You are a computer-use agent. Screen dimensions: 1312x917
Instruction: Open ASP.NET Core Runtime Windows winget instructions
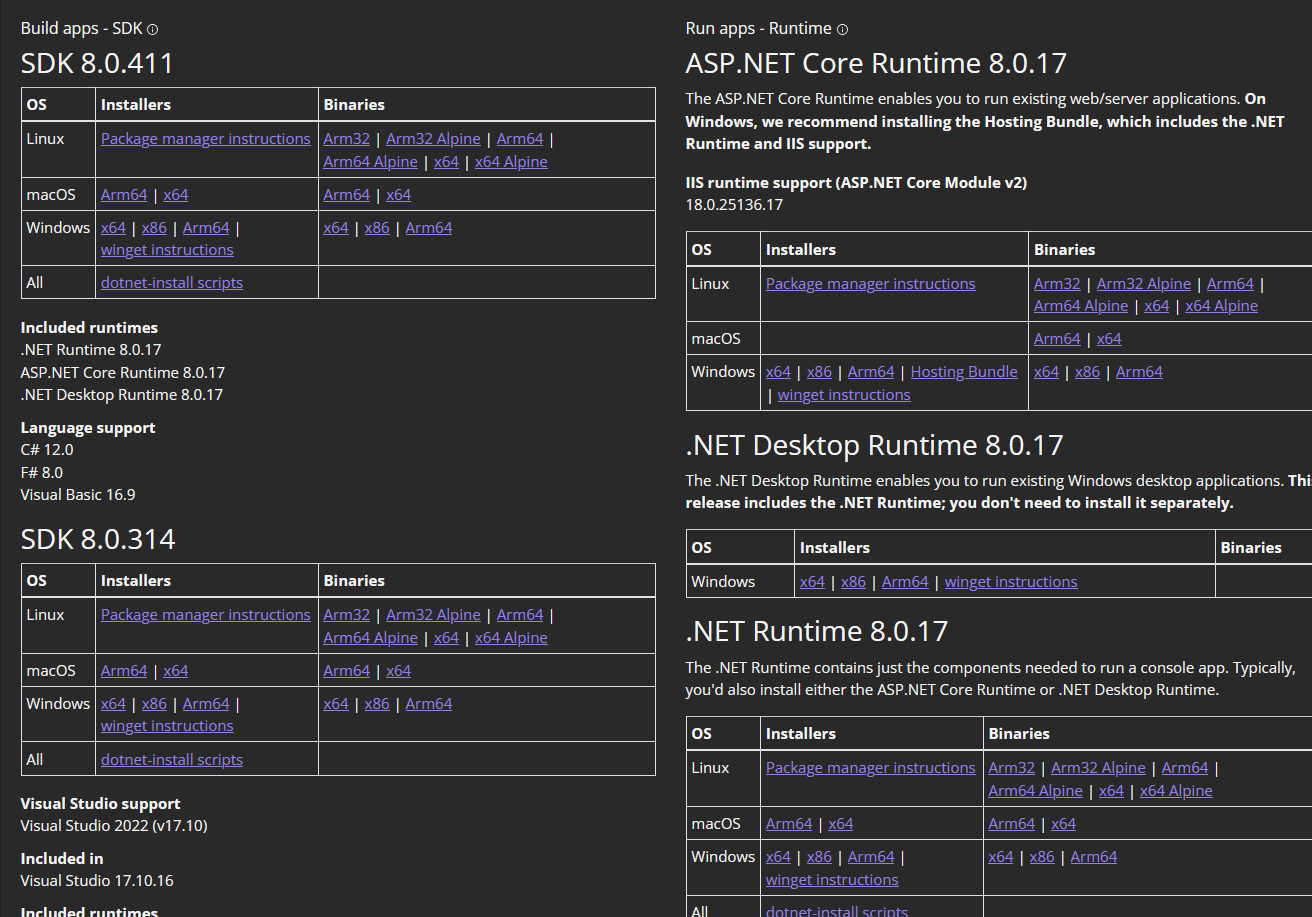click(844, 395)
